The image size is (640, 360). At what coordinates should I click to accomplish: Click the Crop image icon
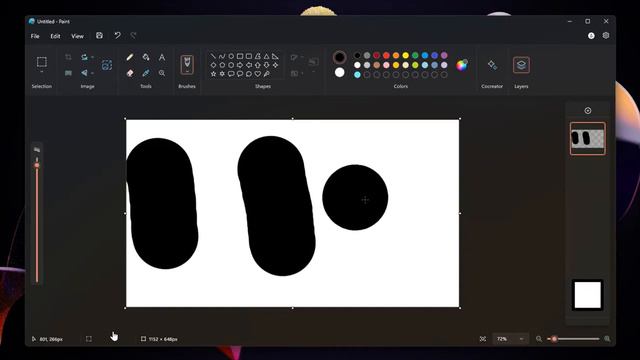point(68,57)
